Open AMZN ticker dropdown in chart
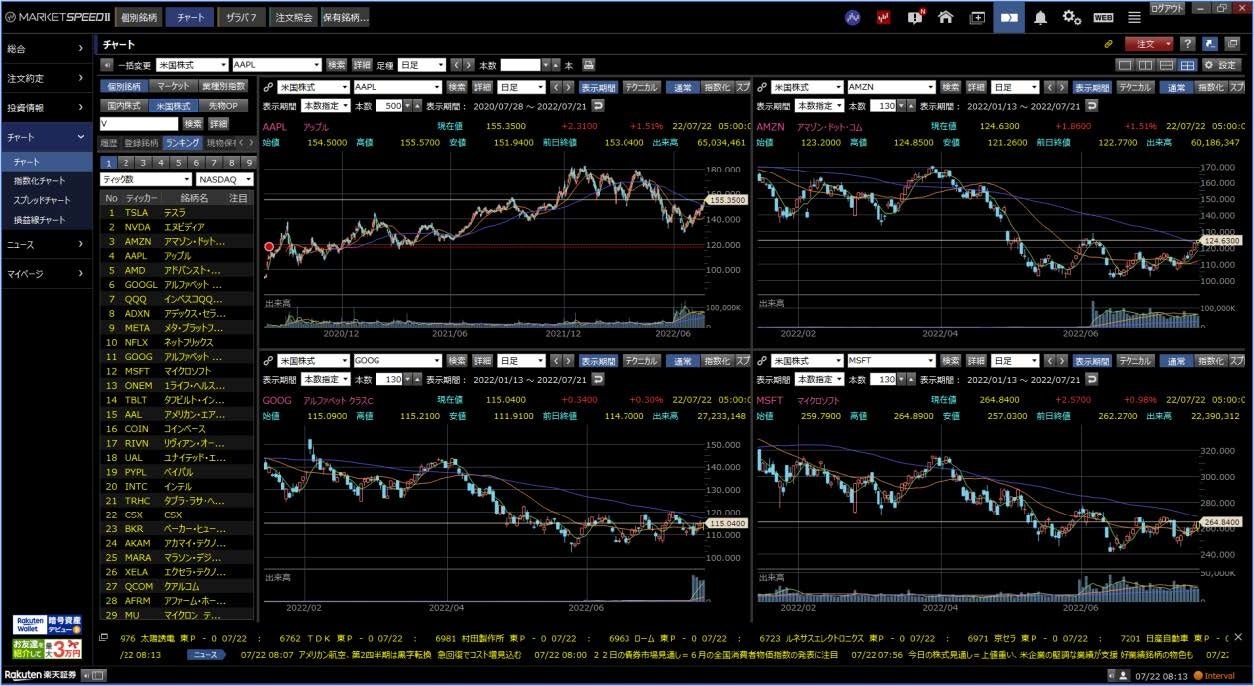 [890, 87]
